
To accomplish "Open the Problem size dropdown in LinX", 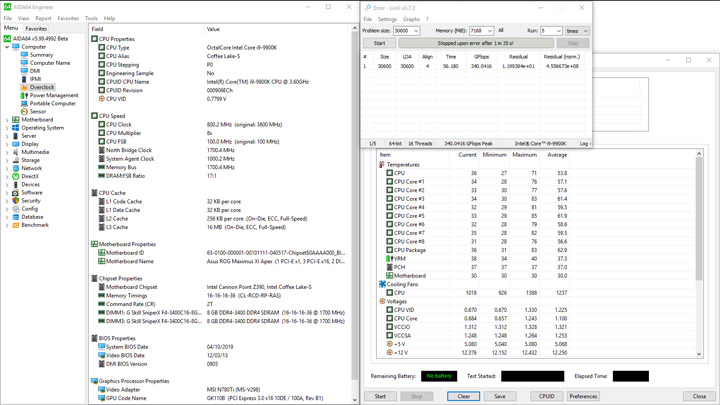I will (x=415, y=31).
